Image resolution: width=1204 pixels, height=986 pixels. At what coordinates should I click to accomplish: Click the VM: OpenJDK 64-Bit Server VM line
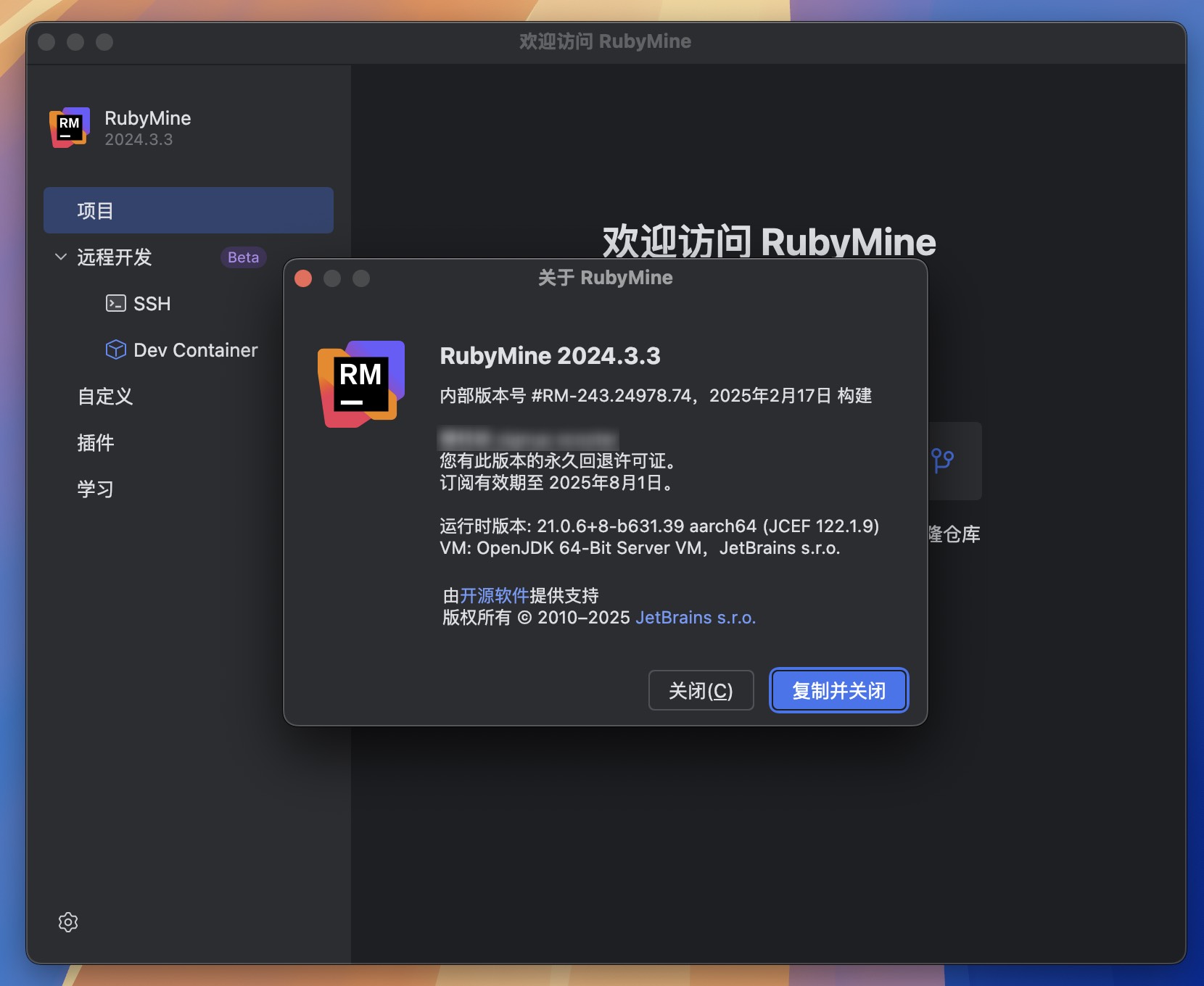(640, 548)
